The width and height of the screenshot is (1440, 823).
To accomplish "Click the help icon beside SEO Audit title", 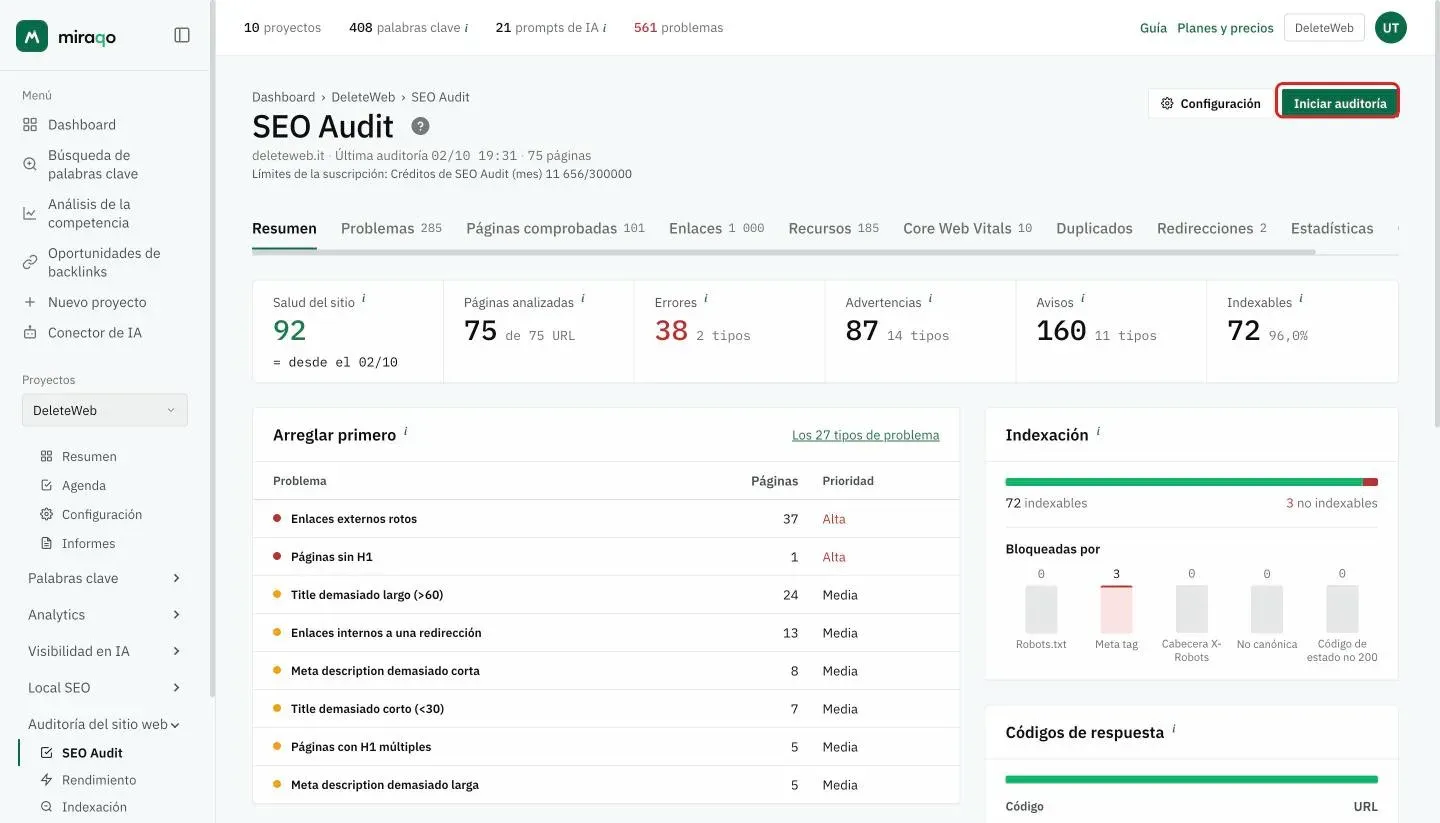I will click(421, 126).
